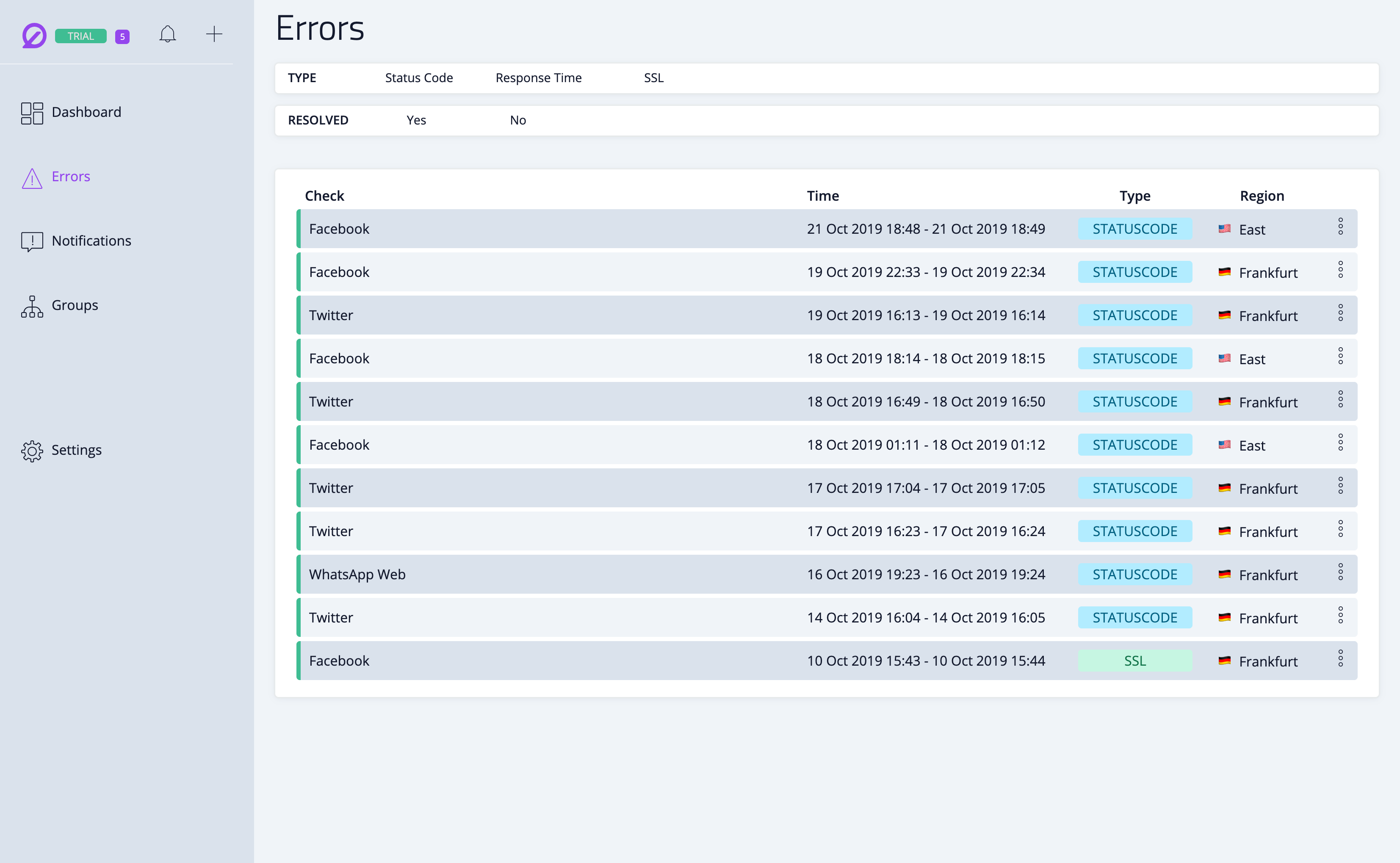This screenshot has height=863, width=1400.
Task: Filter errors by Response Time type
Action: [538, 78]
